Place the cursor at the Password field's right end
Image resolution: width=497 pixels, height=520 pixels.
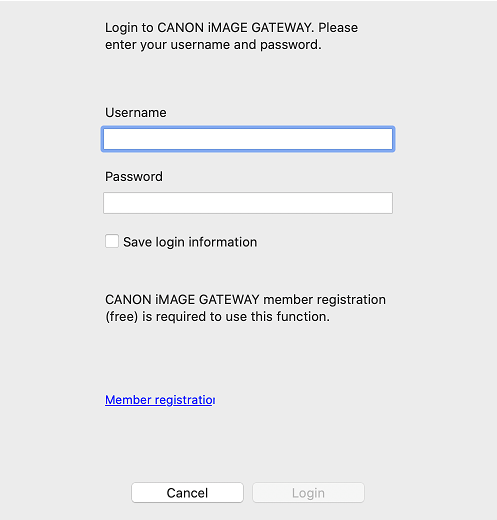388,203
